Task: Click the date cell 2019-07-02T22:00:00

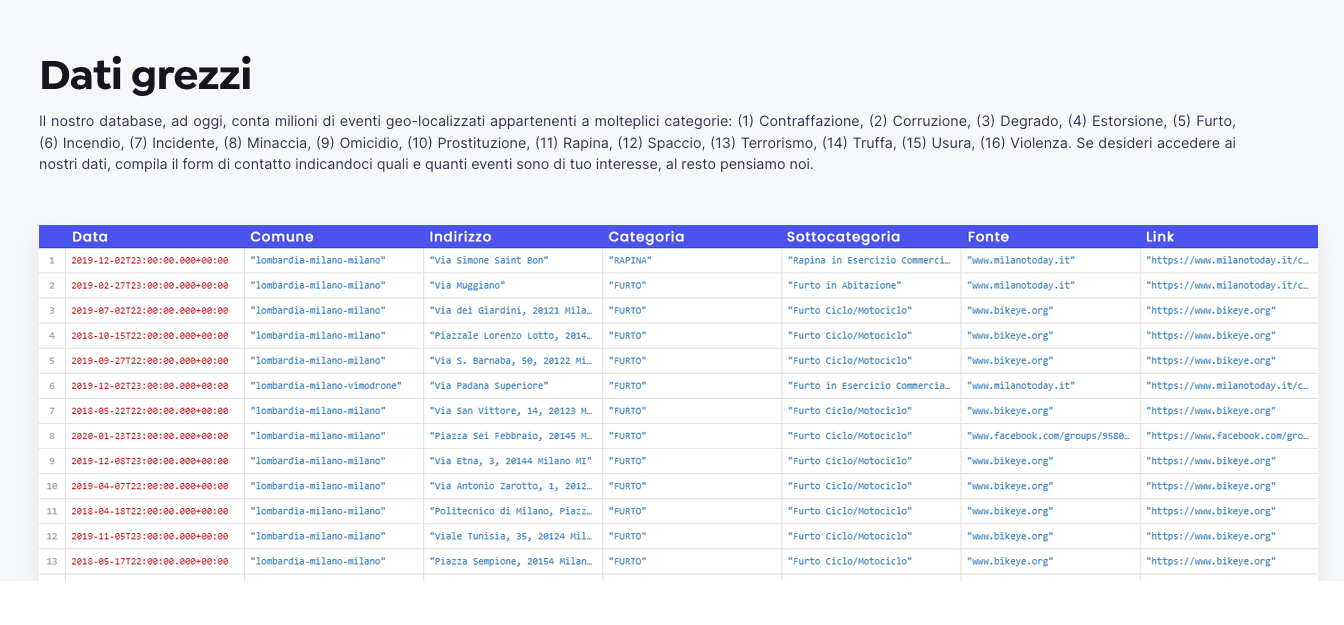Action: (155, 311)
